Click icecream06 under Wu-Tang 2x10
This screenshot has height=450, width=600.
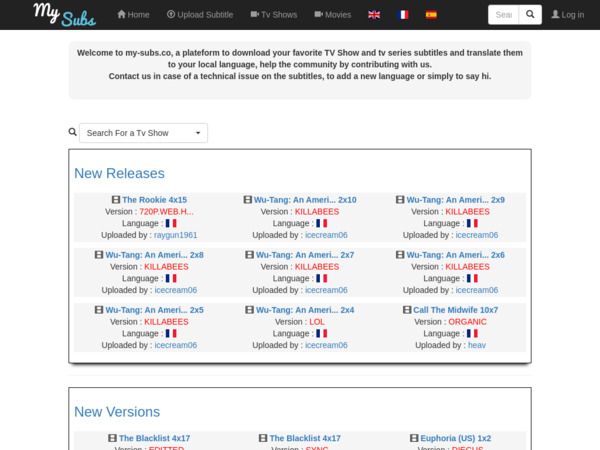[326, 235]
